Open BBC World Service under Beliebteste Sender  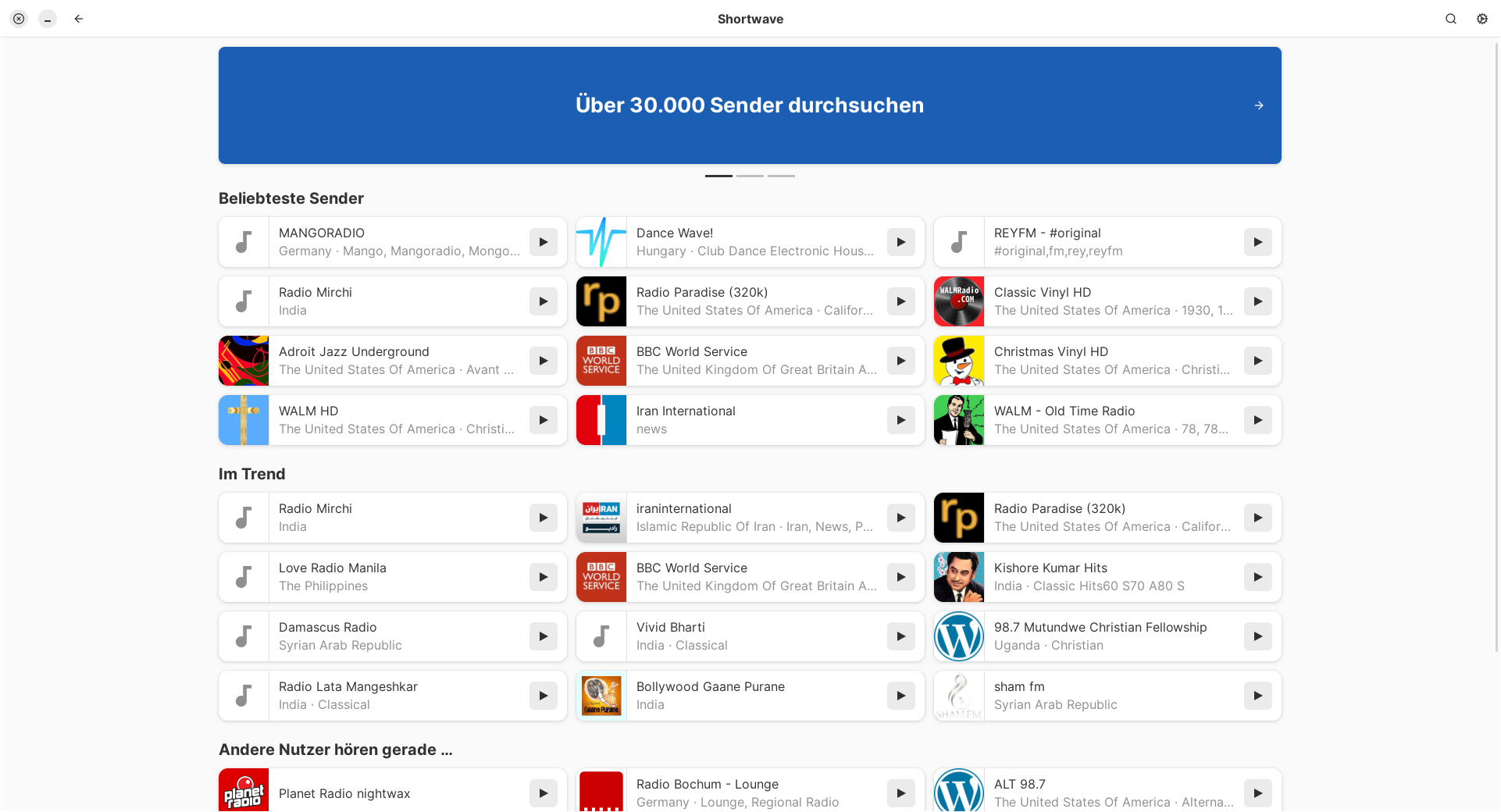750,361
